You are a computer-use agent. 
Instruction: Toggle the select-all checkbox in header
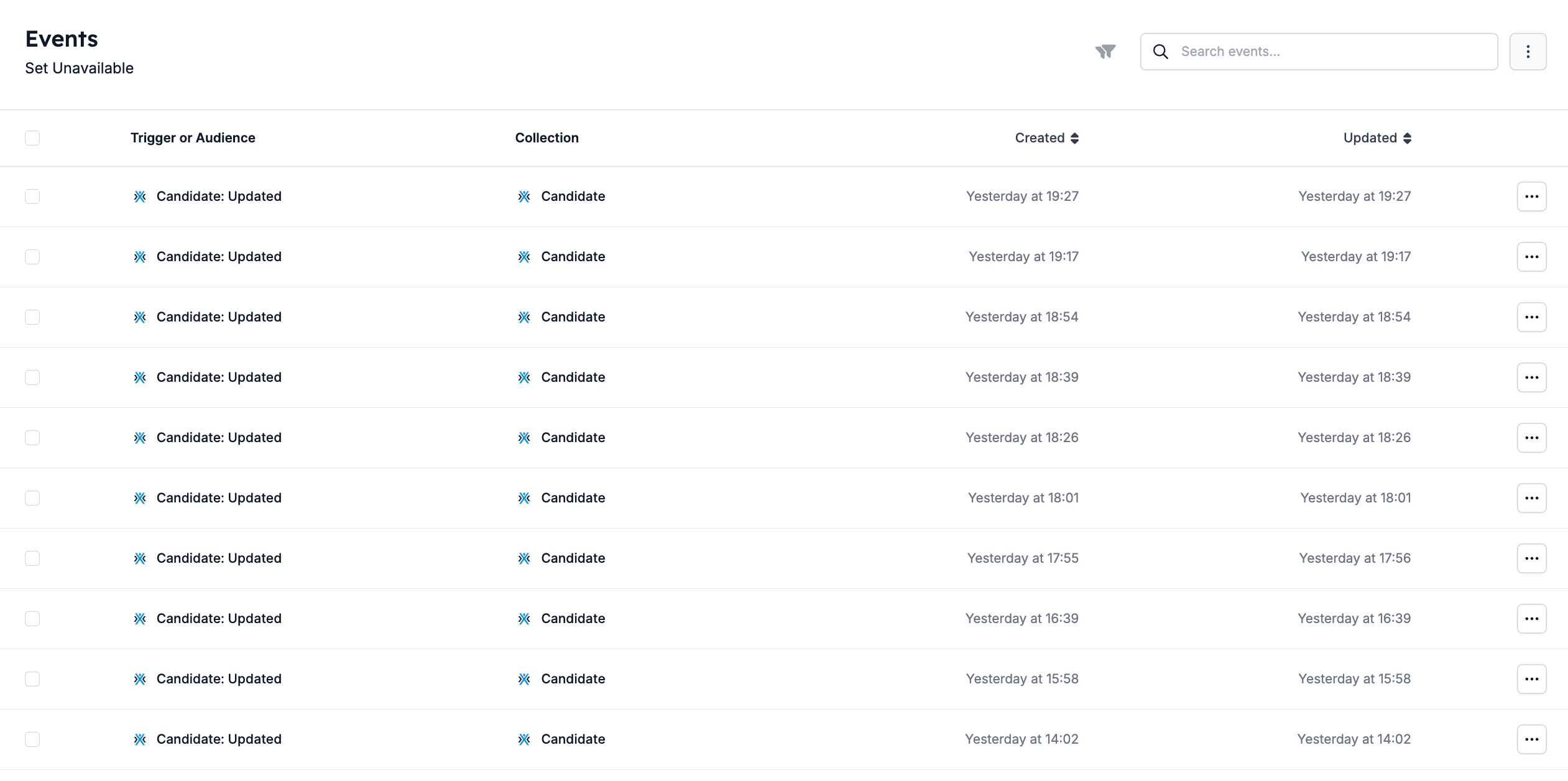[x=32, y=138]
